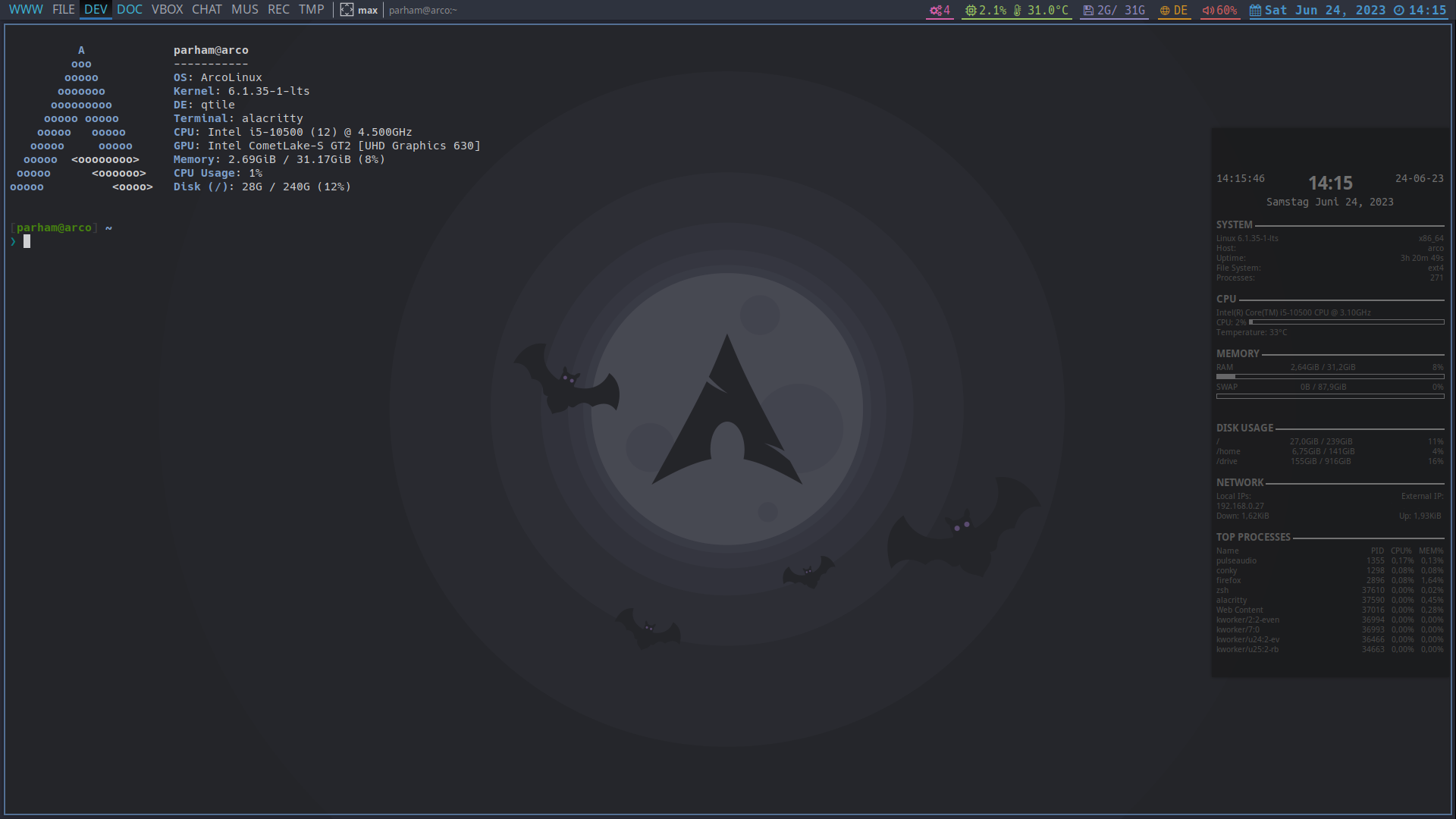Screen dimensions: 1456x819
Task: Click the calendar date icon
Action: (1256, 11)
